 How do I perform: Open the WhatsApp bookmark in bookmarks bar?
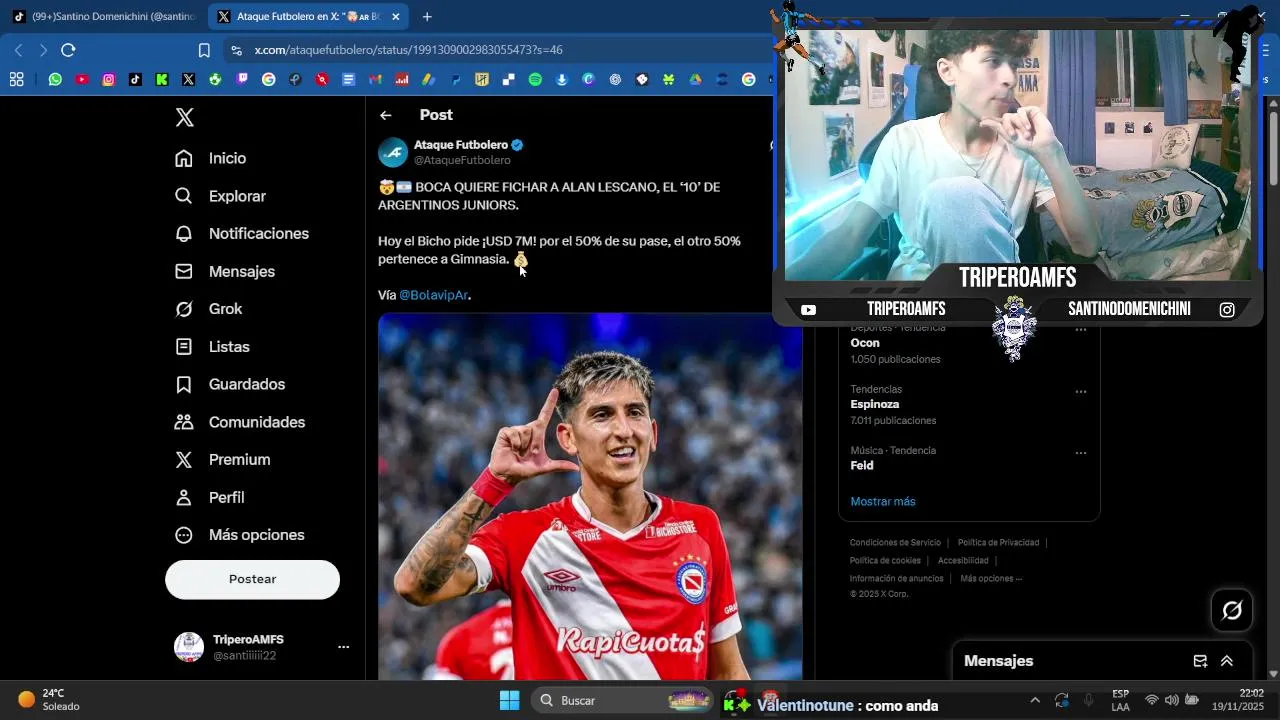point(55,79)
